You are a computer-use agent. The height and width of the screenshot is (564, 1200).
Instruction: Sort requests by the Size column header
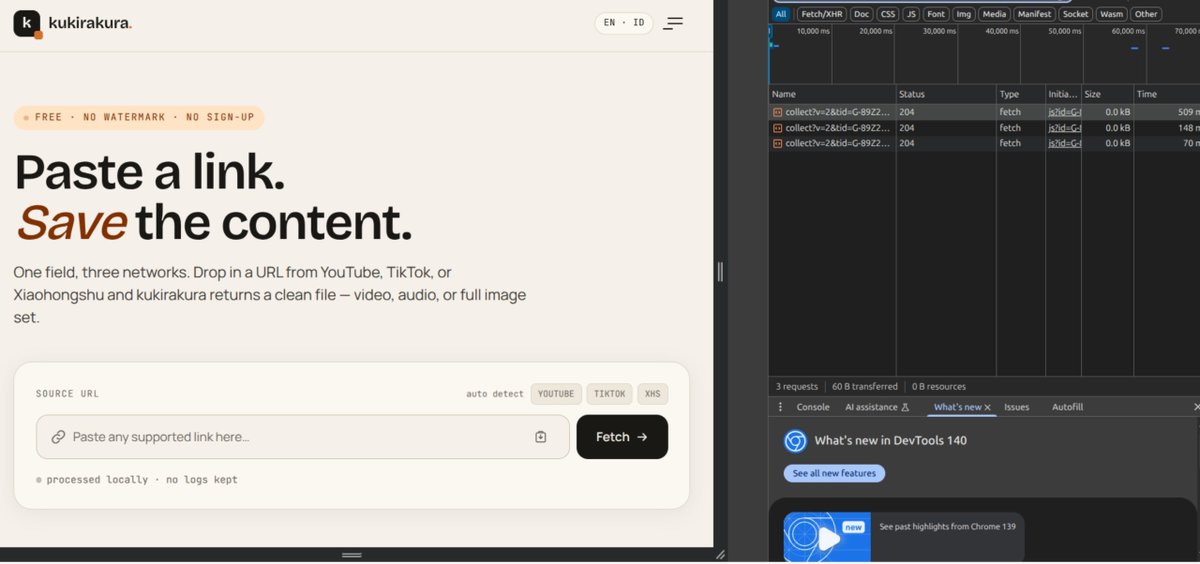coord(1107,94)
